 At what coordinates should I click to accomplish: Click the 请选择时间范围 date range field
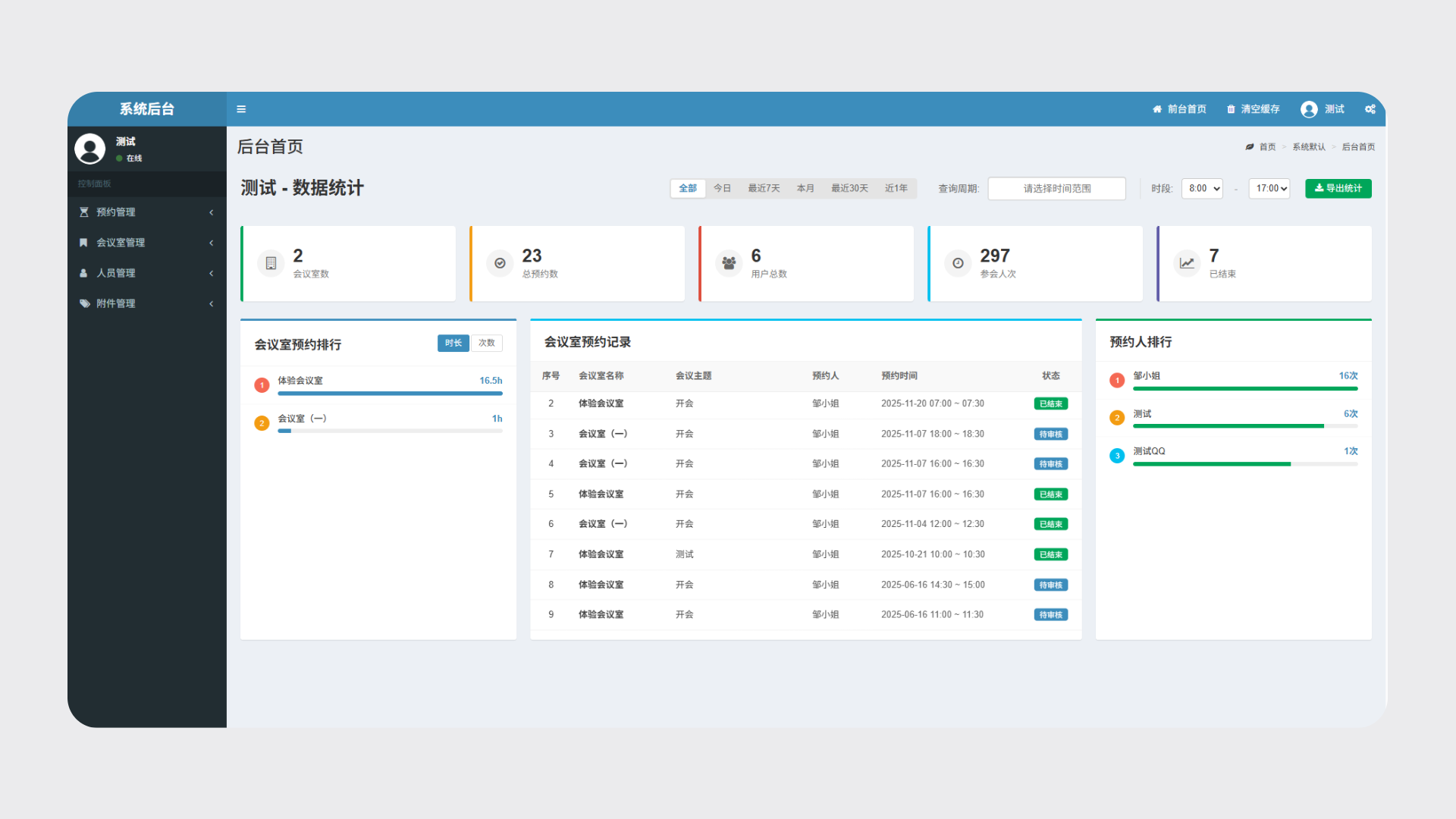pyautogui.click(x=1057, y=188)
